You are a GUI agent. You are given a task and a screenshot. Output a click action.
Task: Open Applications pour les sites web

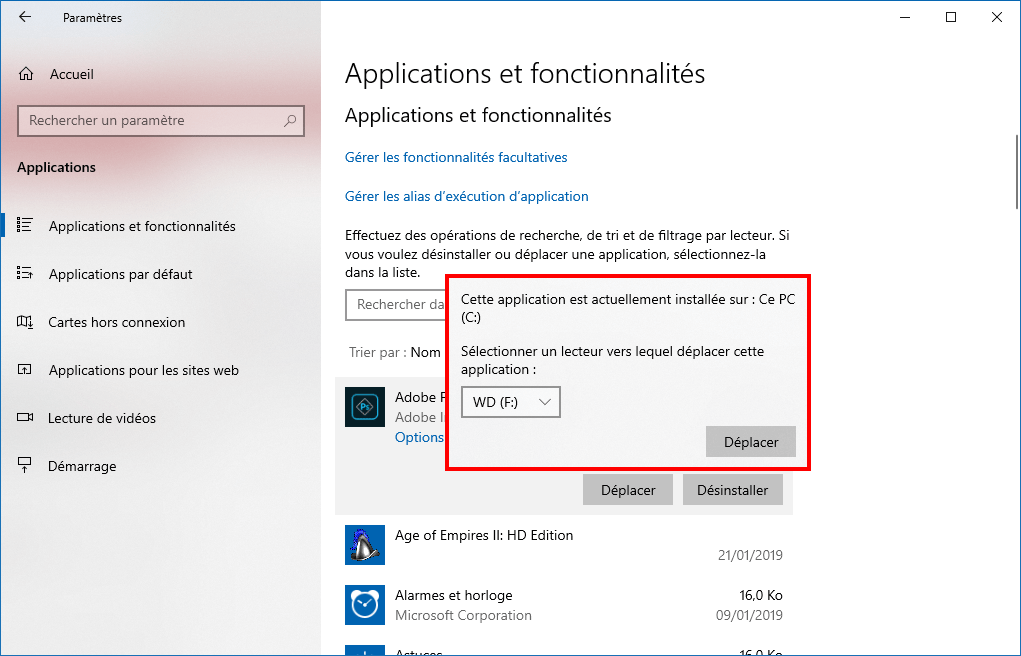pyautogui.click(x=143, y=370)
